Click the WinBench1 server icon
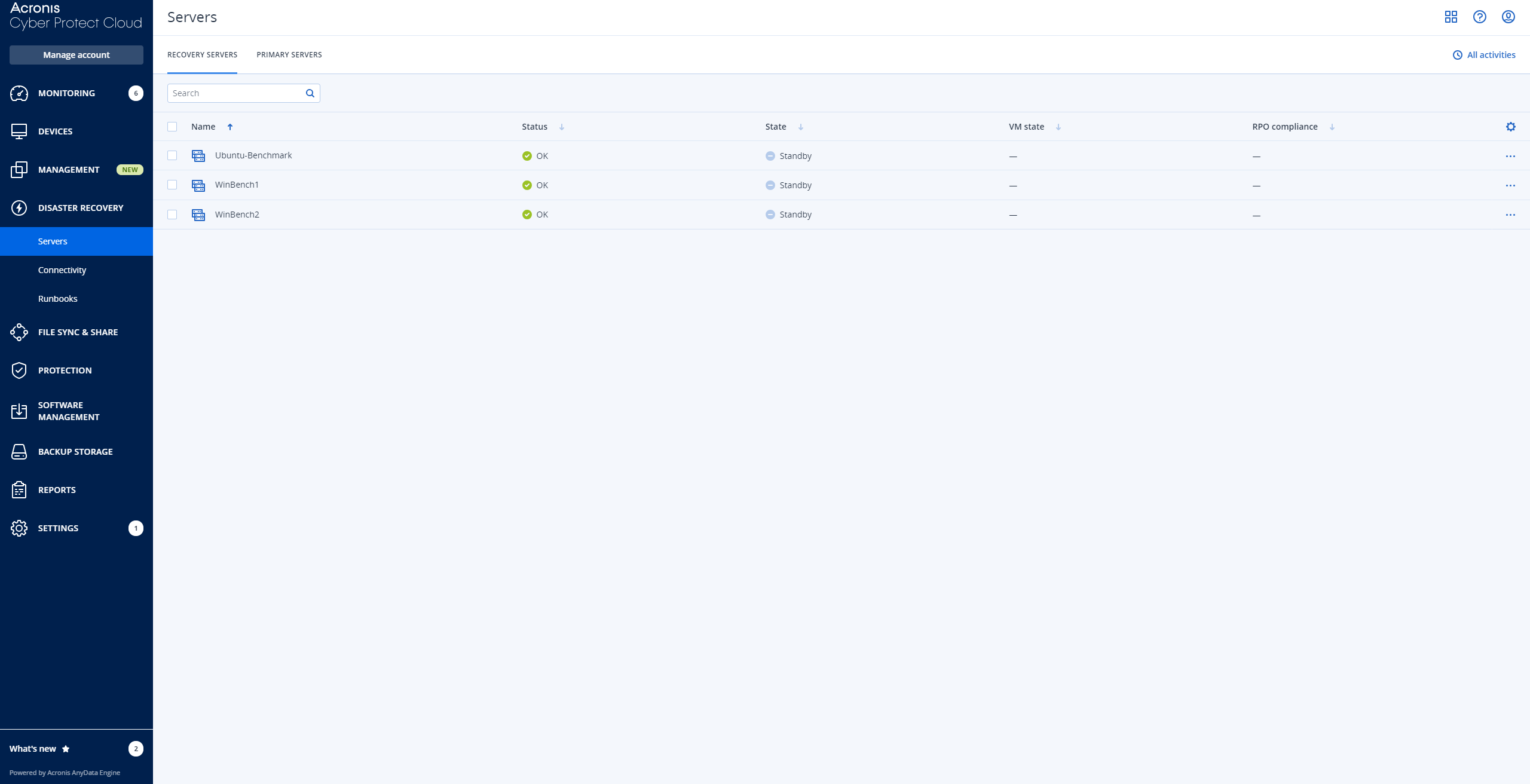 [x=198, y=185]
